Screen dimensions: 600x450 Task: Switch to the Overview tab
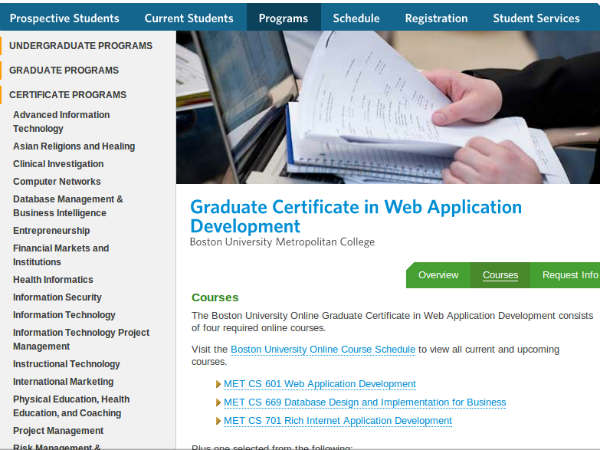(x=438, y=275)
